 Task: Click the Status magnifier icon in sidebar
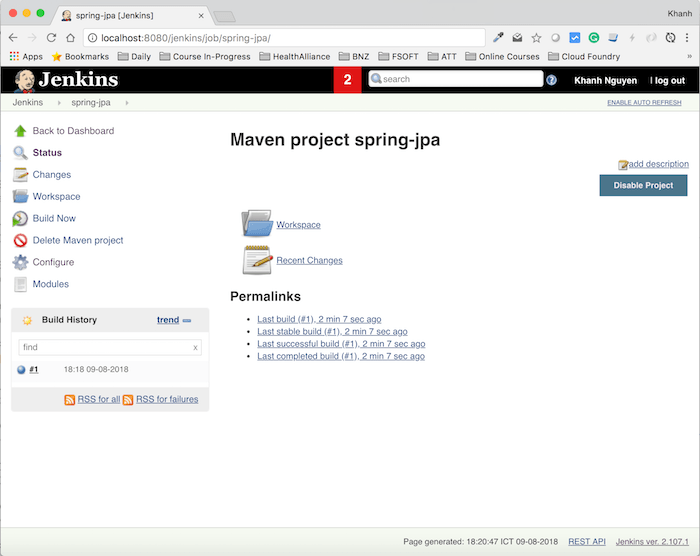point(20,153)
